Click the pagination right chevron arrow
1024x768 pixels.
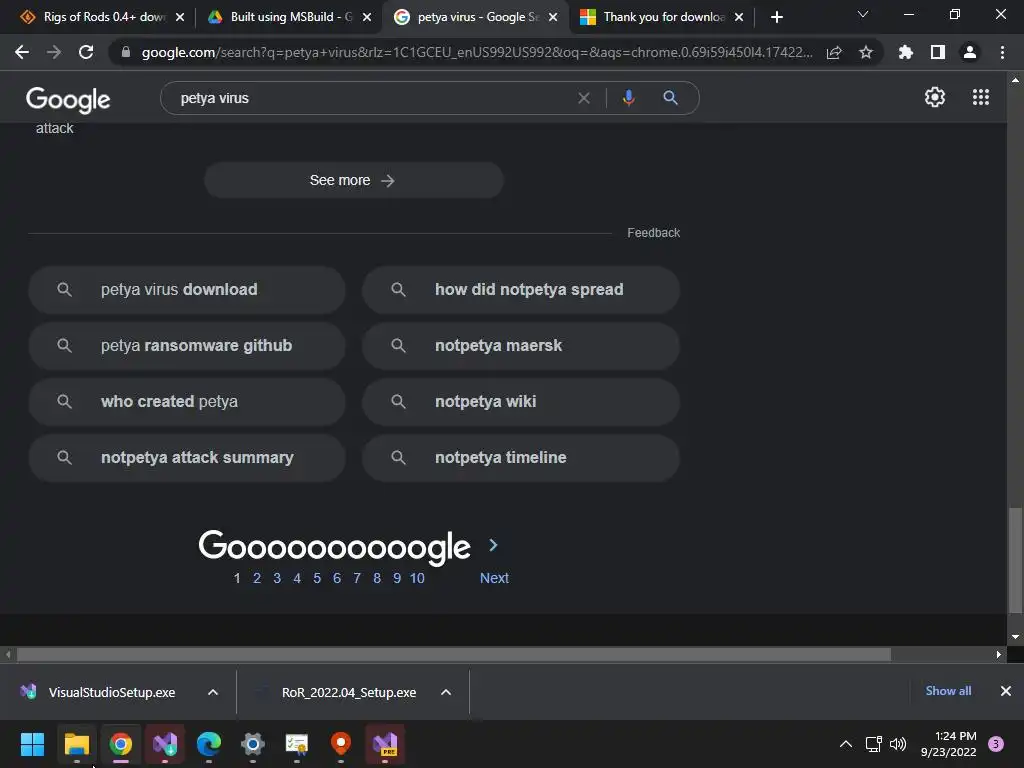coord(493,545)
